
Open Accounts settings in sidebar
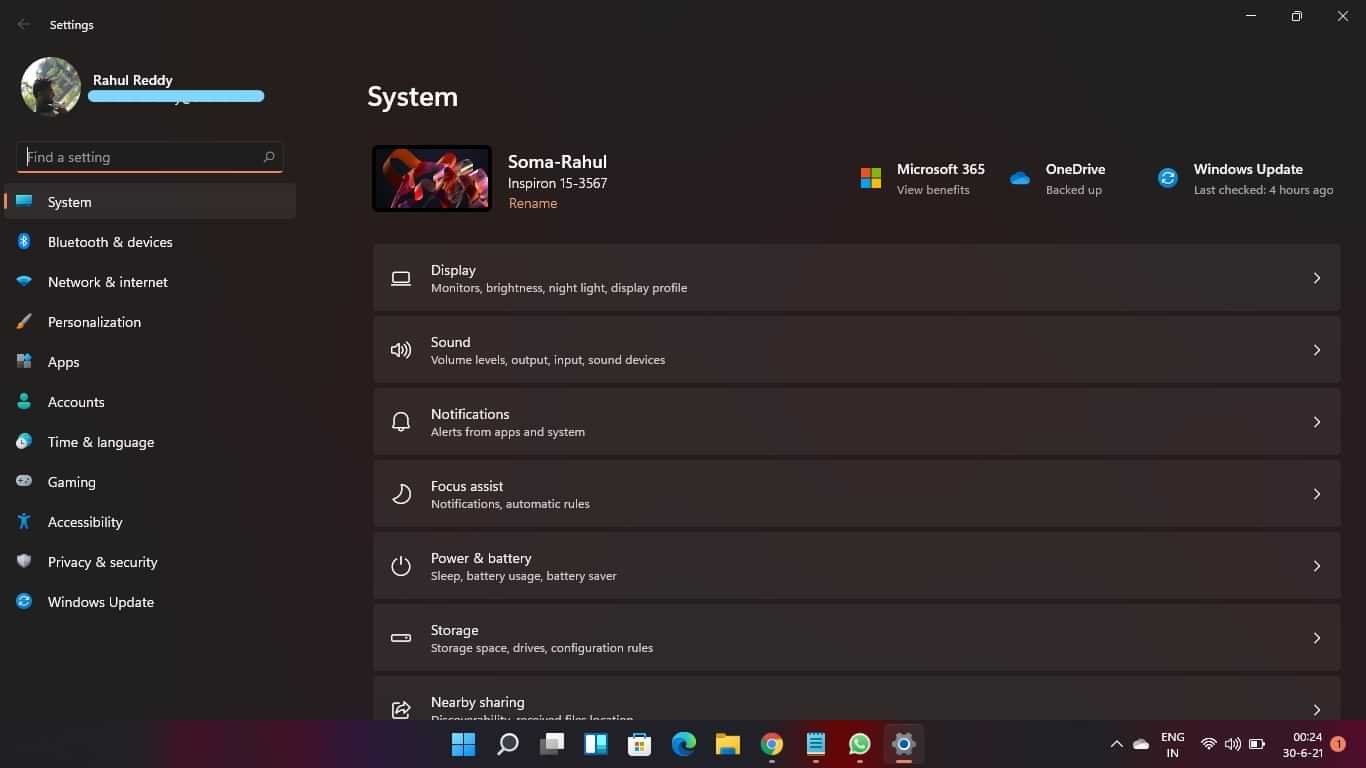click(150, 402)
